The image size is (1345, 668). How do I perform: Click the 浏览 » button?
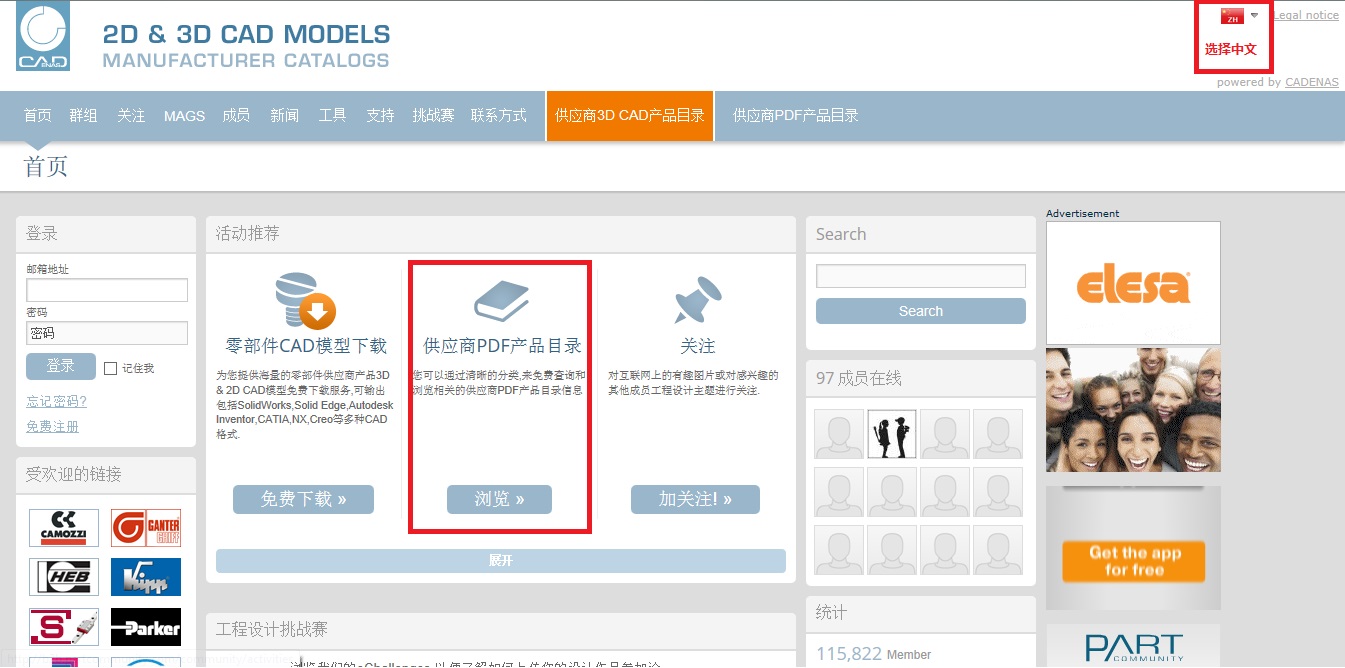[x=499, y=499]
